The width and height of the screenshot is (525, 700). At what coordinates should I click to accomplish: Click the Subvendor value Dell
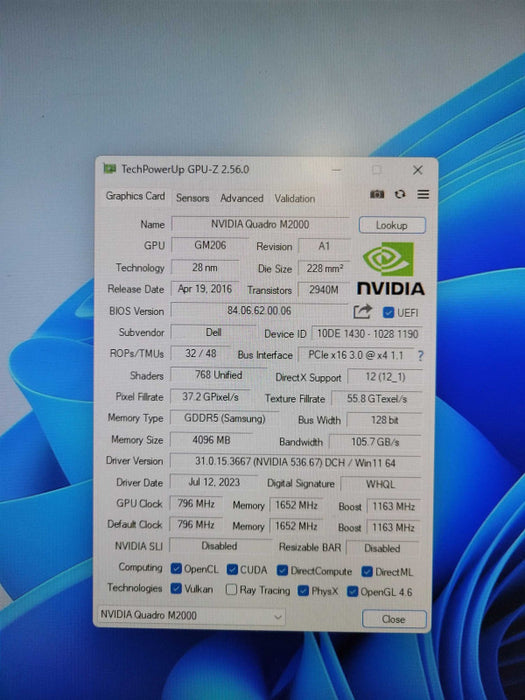pos(213,332)
